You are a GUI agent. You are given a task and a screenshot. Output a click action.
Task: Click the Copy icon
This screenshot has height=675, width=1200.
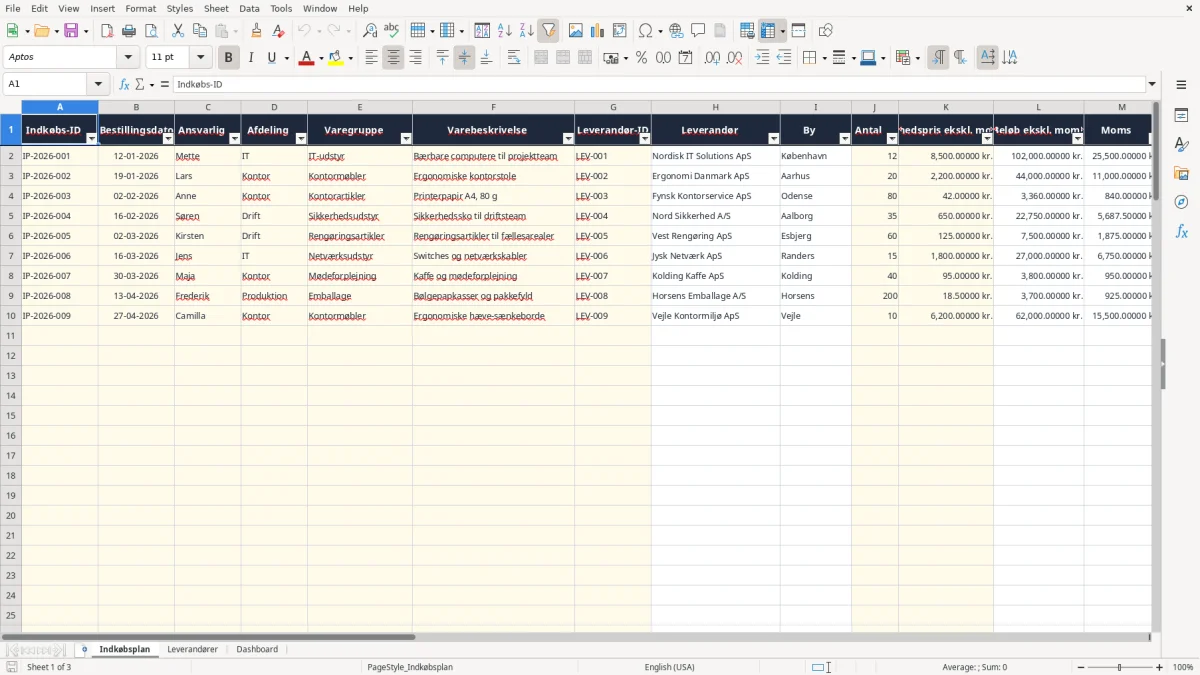[200, 31]
